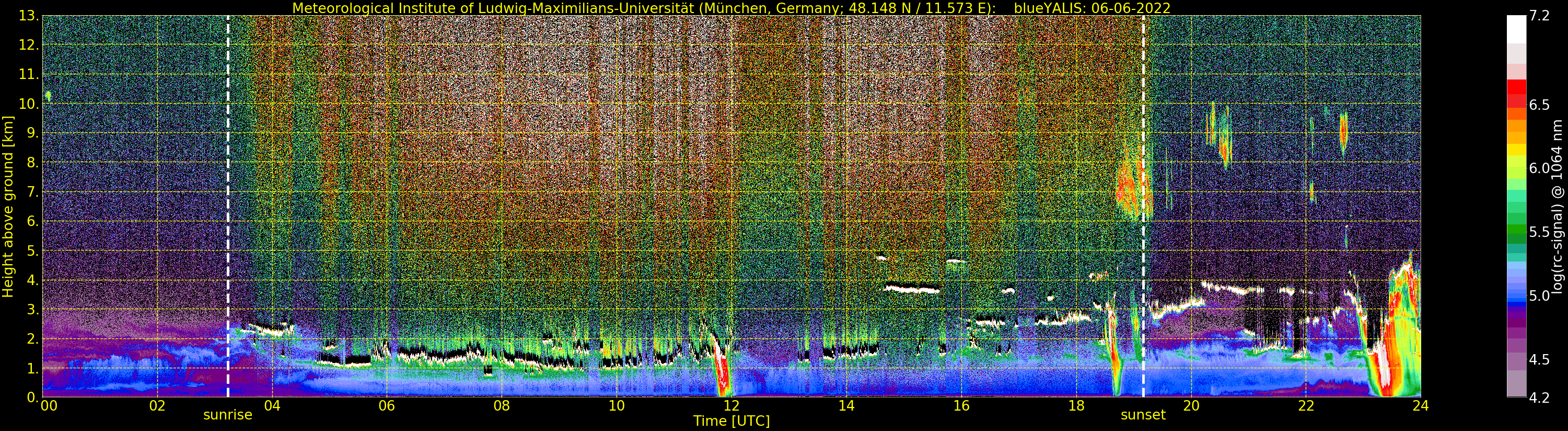Click the 'Meteorological Institute of Ludwig-Maximilians-Universität' title text
Image resolution: width=1568 pixels, height=431 pixels.
(x=493, y=8)
